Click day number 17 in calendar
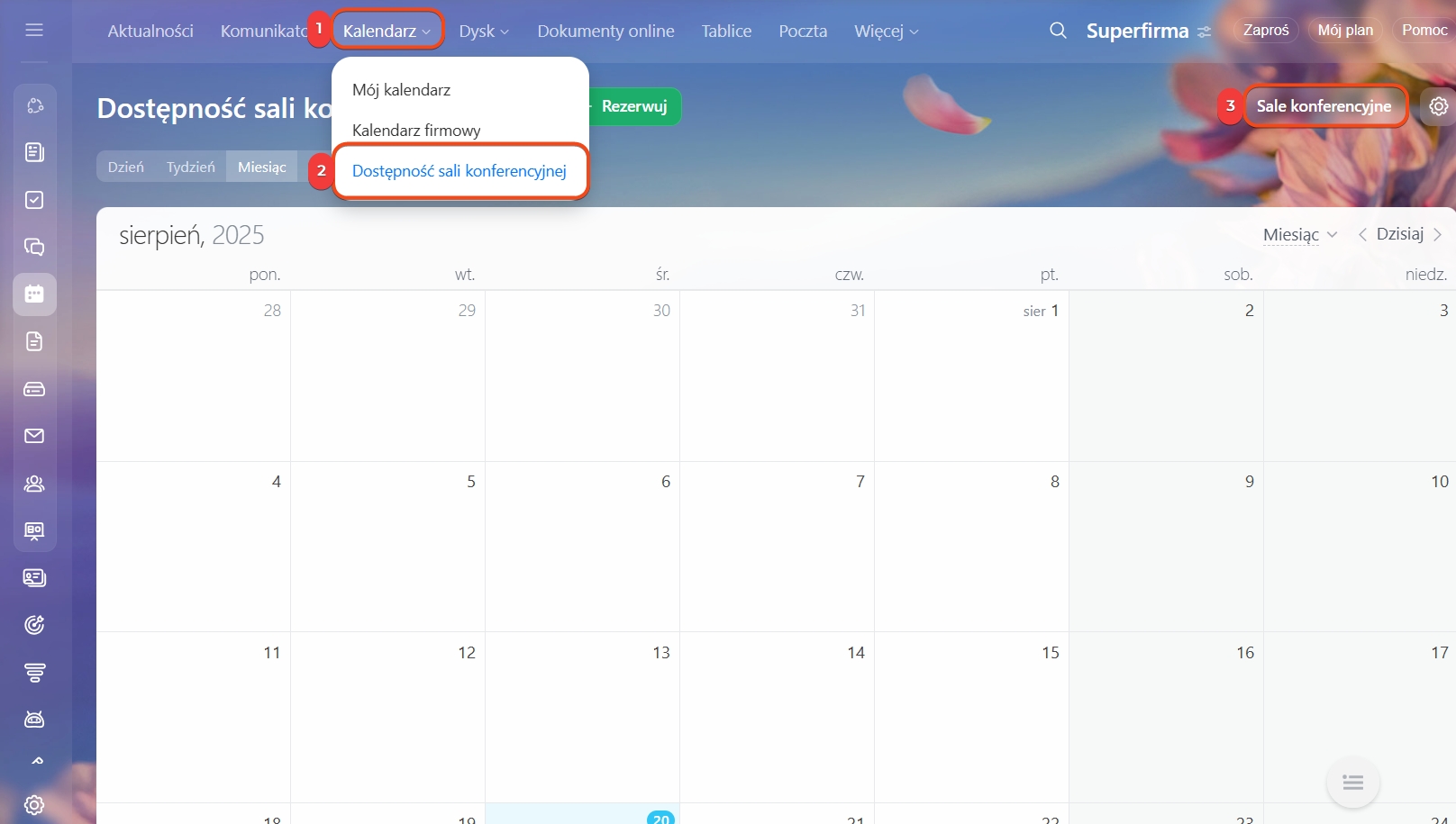The width and height of the screenshot is (1456, 824). pyautogui.click(x=1440, y=652)
